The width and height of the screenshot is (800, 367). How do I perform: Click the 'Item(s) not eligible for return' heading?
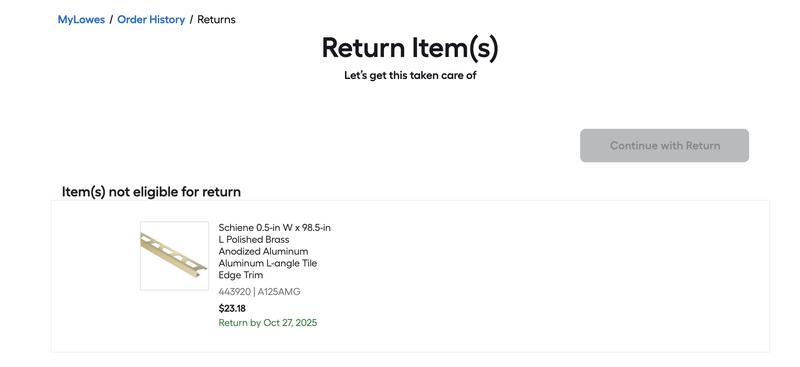tap(151, 192)
